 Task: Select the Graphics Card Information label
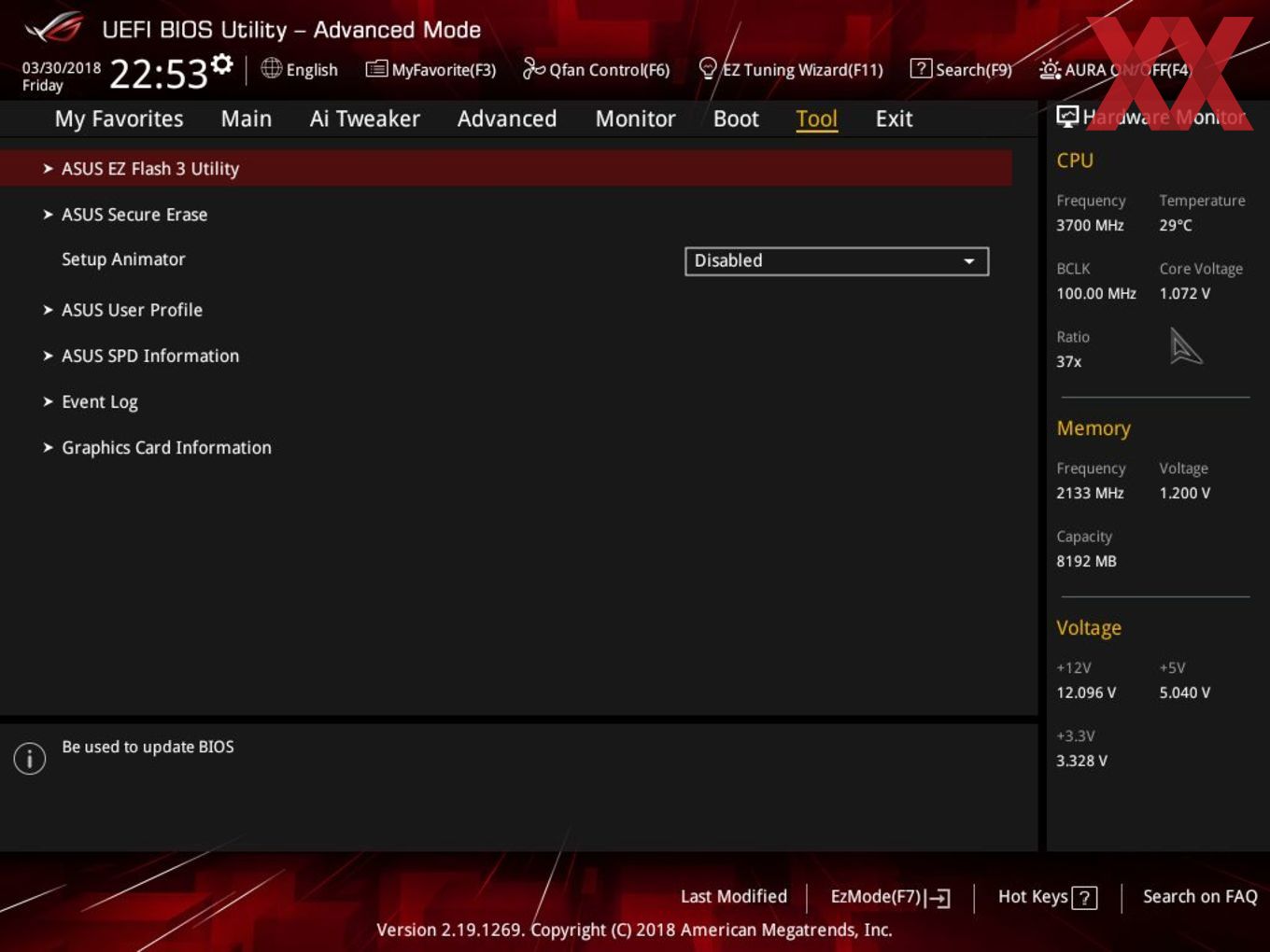(x=166, y=448)
